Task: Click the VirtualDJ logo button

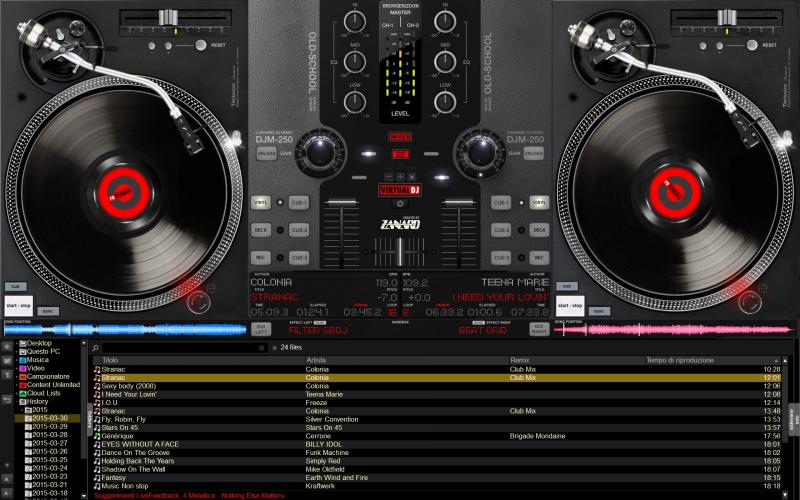Action: point(400,190)
